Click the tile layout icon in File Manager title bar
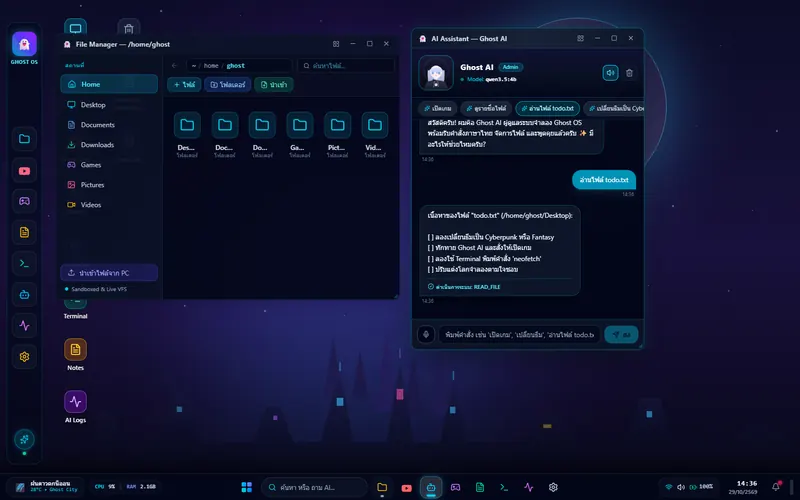 (x=336, y=44)
